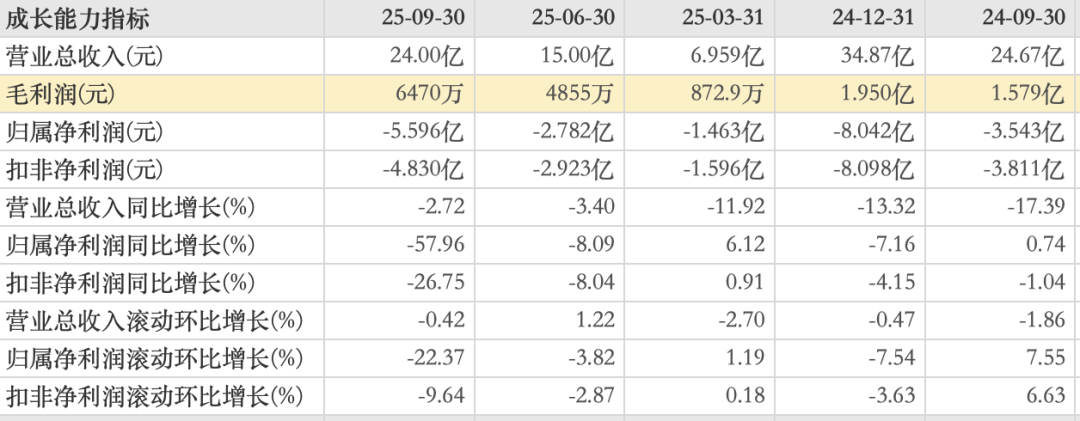Click the 营业总收入同比增长(%) row label
This screenshot has height=421, width=1080.
click(130, 208)
